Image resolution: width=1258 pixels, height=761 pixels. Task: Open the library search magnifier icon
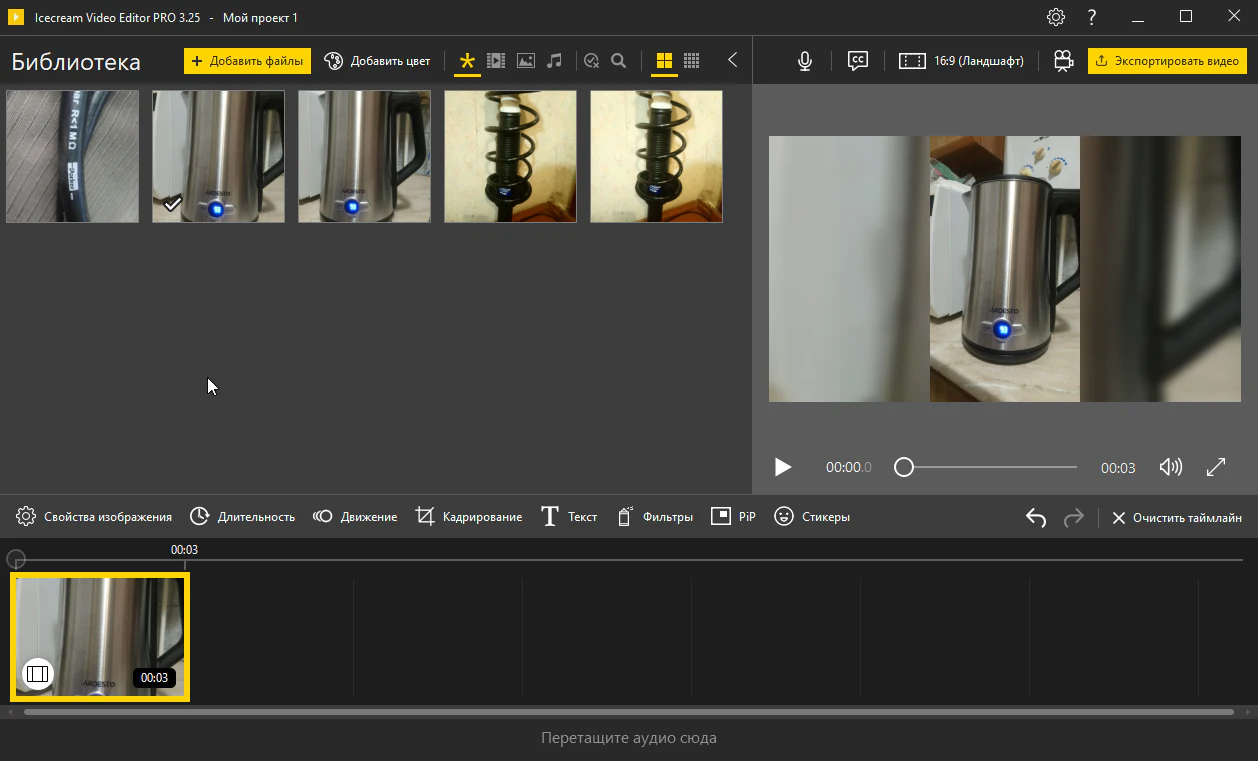(x=619, y=61)
